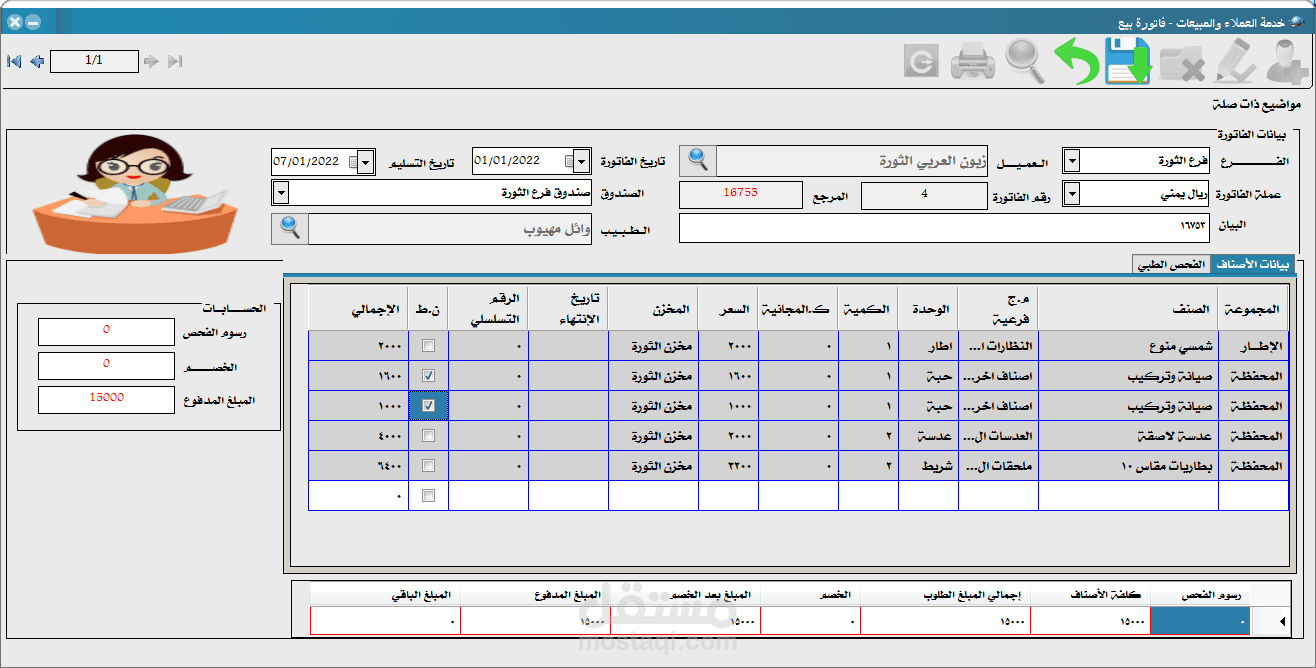Open the عملة الفاتورة currency dropdown
This screenshot has height=668, width=1316.
[x=1070, y=194]
